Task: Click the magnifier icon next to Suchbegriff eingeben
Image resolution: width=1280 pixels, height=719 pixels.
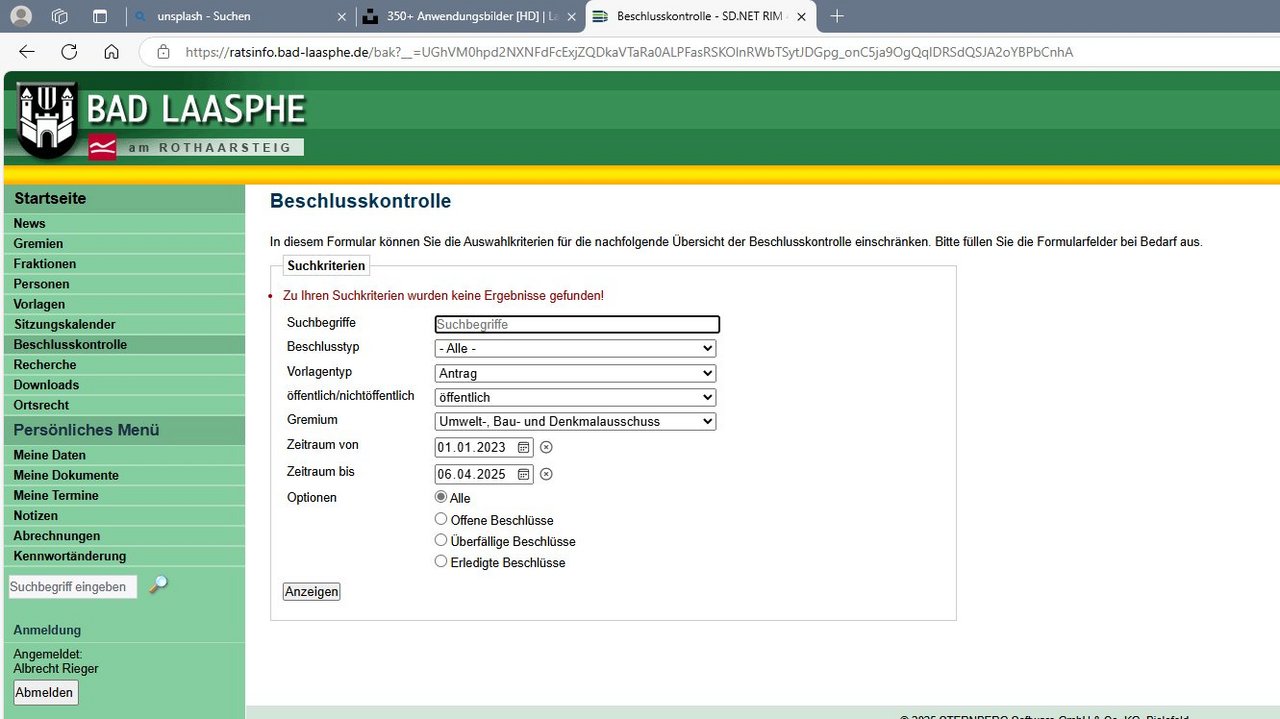Action: (x=158, y=586)
